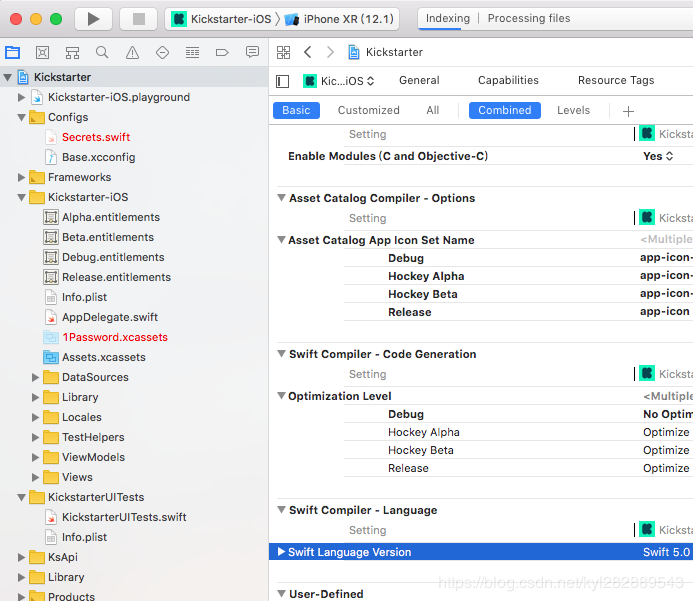Show related items grid menu
This screenshot has width=693, height=601.
(x=283, y=52)
